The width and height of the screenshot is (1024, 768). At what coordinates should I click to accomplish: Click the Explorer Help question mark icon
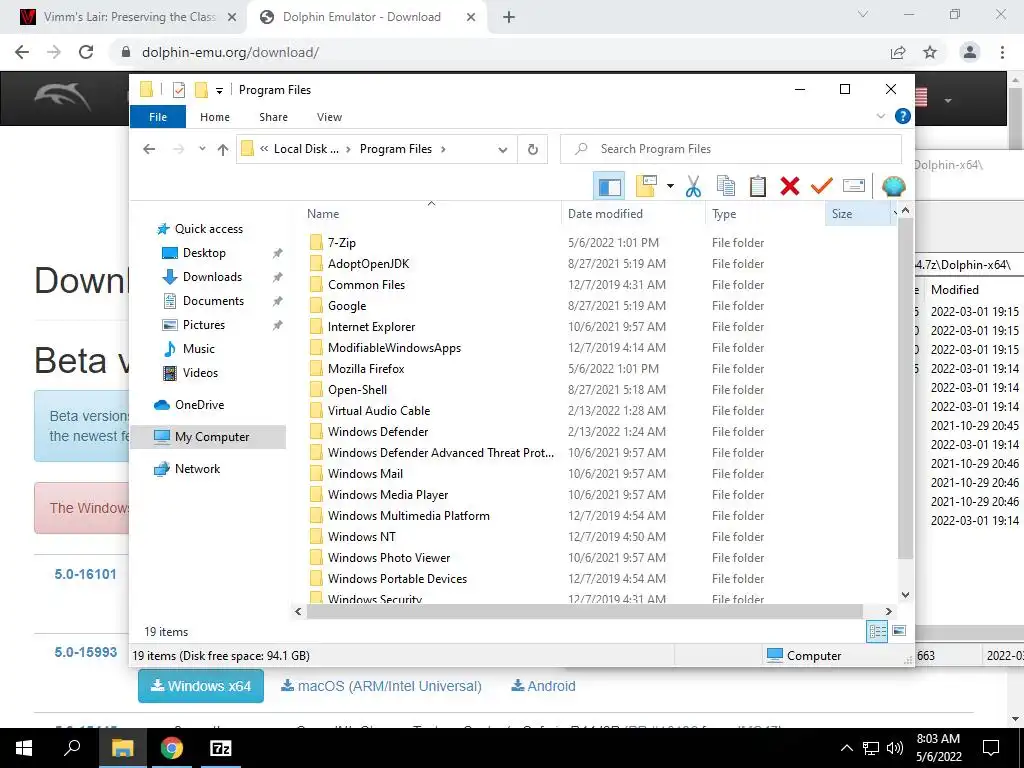tap(903, 116)
